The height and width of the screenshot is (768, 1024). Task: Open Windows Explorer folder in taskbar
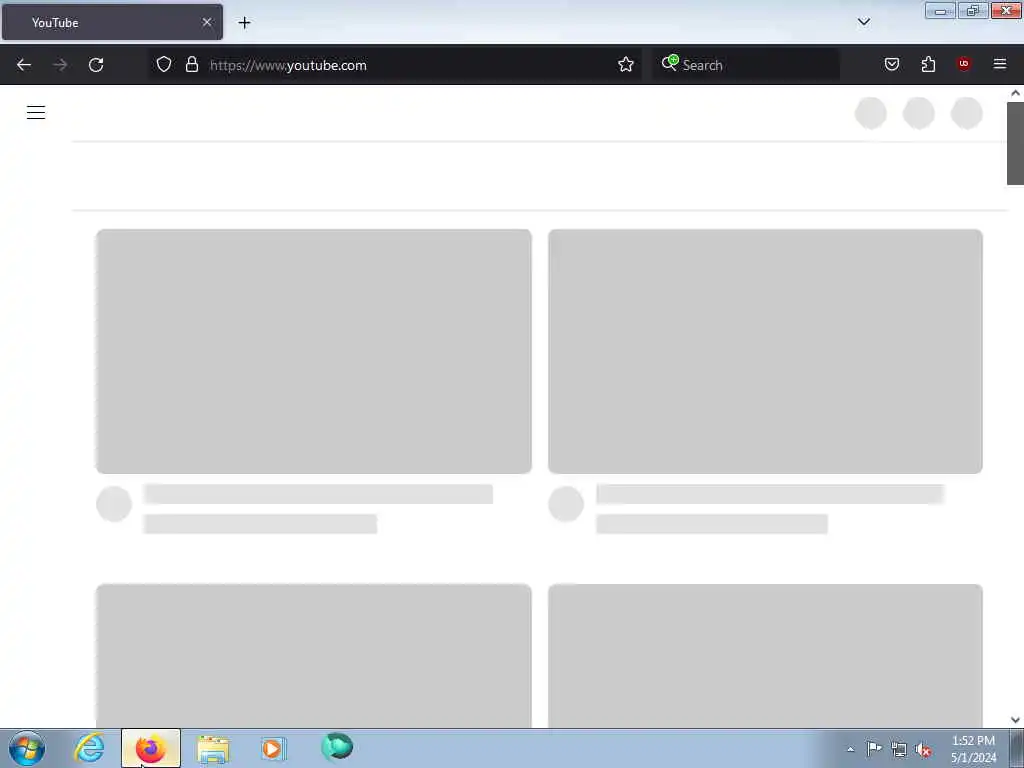tap(213, 749)
